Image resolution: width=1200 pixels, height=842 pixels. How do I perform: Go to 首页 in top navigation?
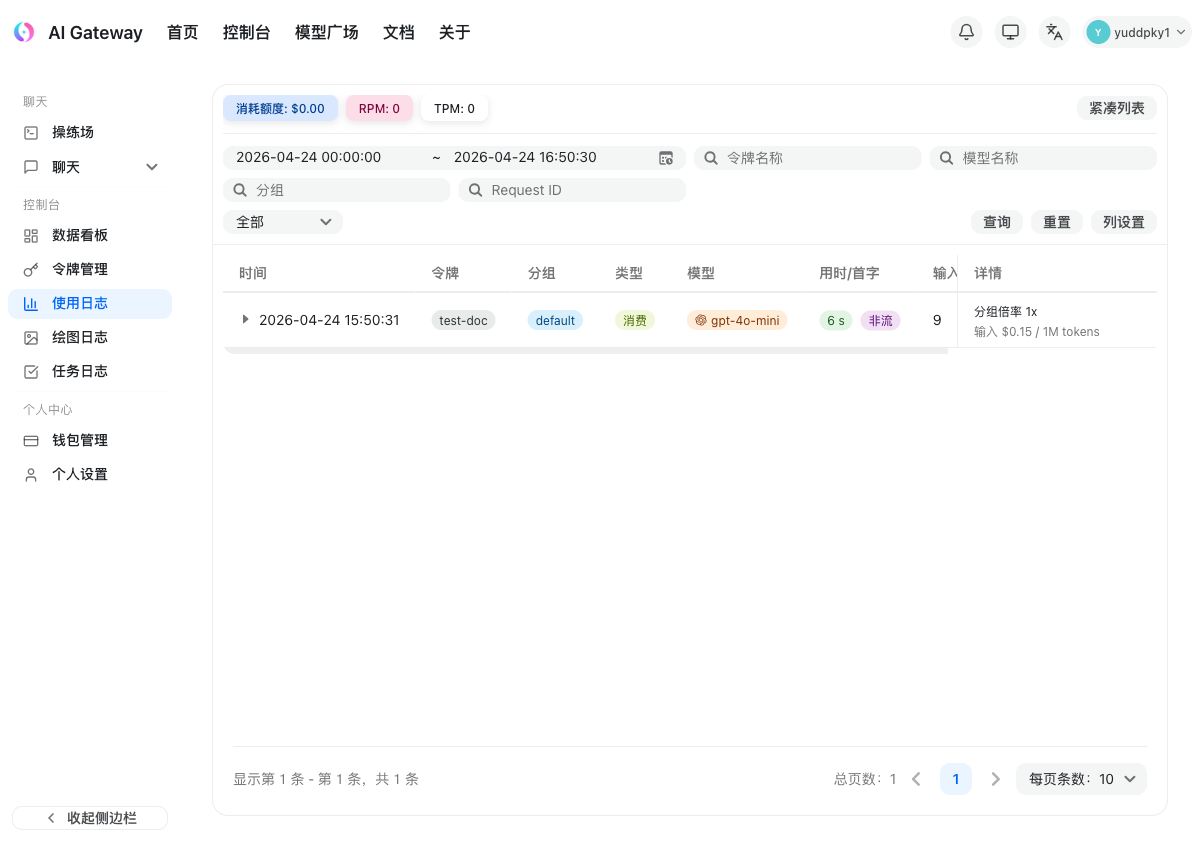(182, 32)
